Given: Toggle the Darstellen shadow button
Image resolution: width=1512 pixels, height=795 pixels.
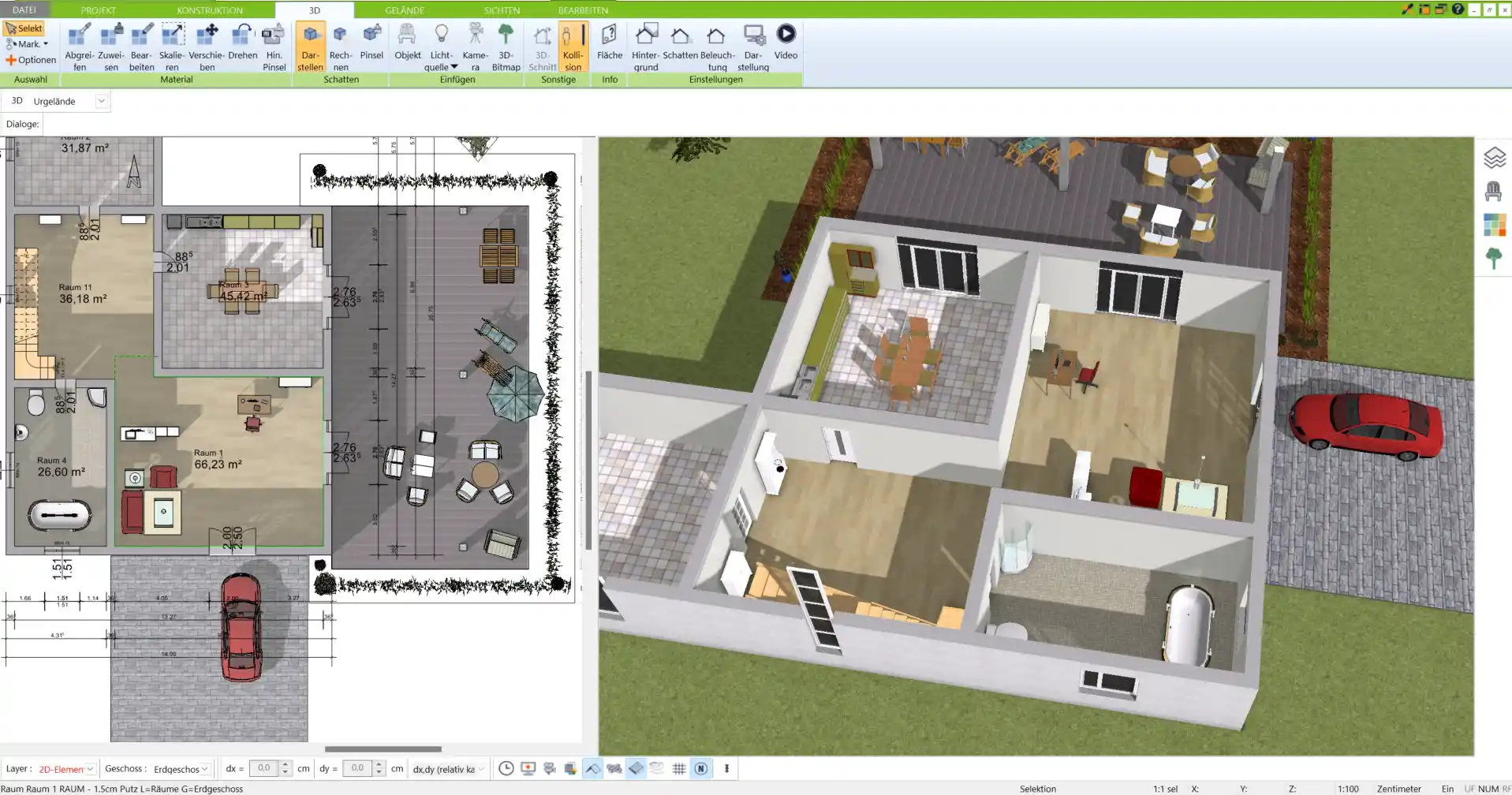Looking at the screenshot, I should (x=310, y=47).
